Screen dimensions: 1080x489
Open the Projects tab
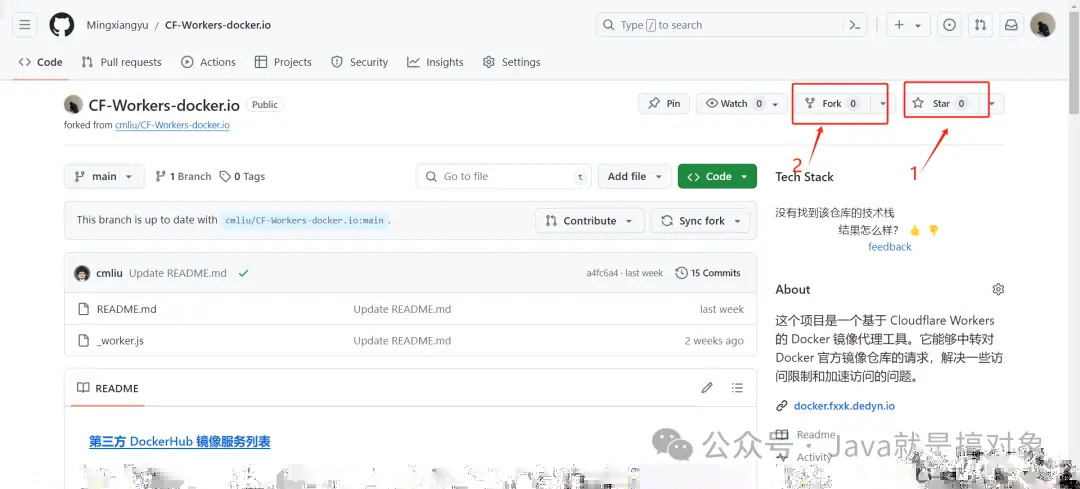283,62
